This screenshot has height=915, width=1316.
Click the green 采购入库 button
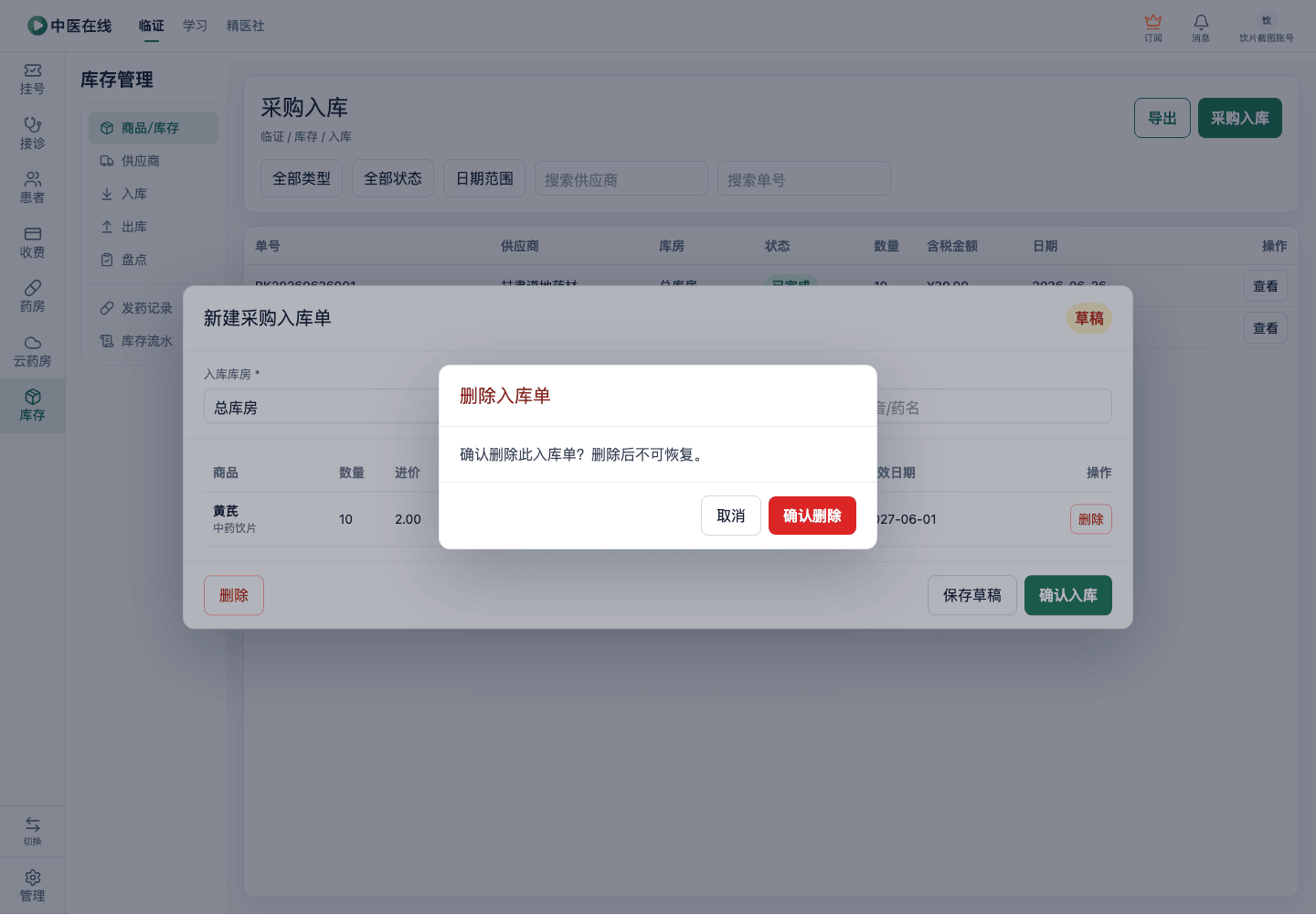[1240, 118]
